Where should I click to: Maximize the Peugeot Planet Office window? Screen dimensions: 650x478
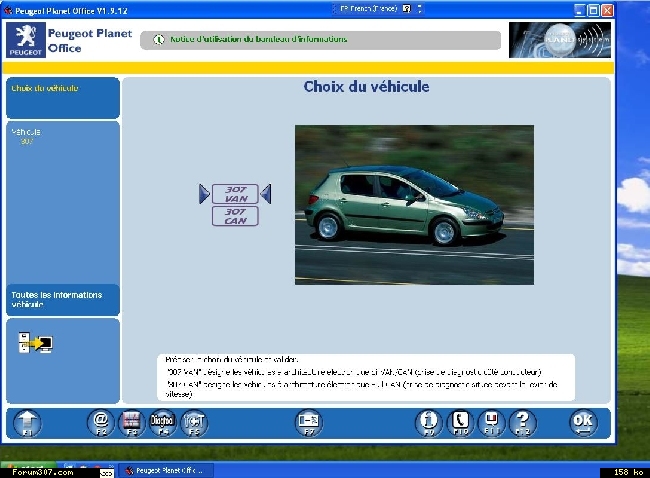click(x=594, y=10)
